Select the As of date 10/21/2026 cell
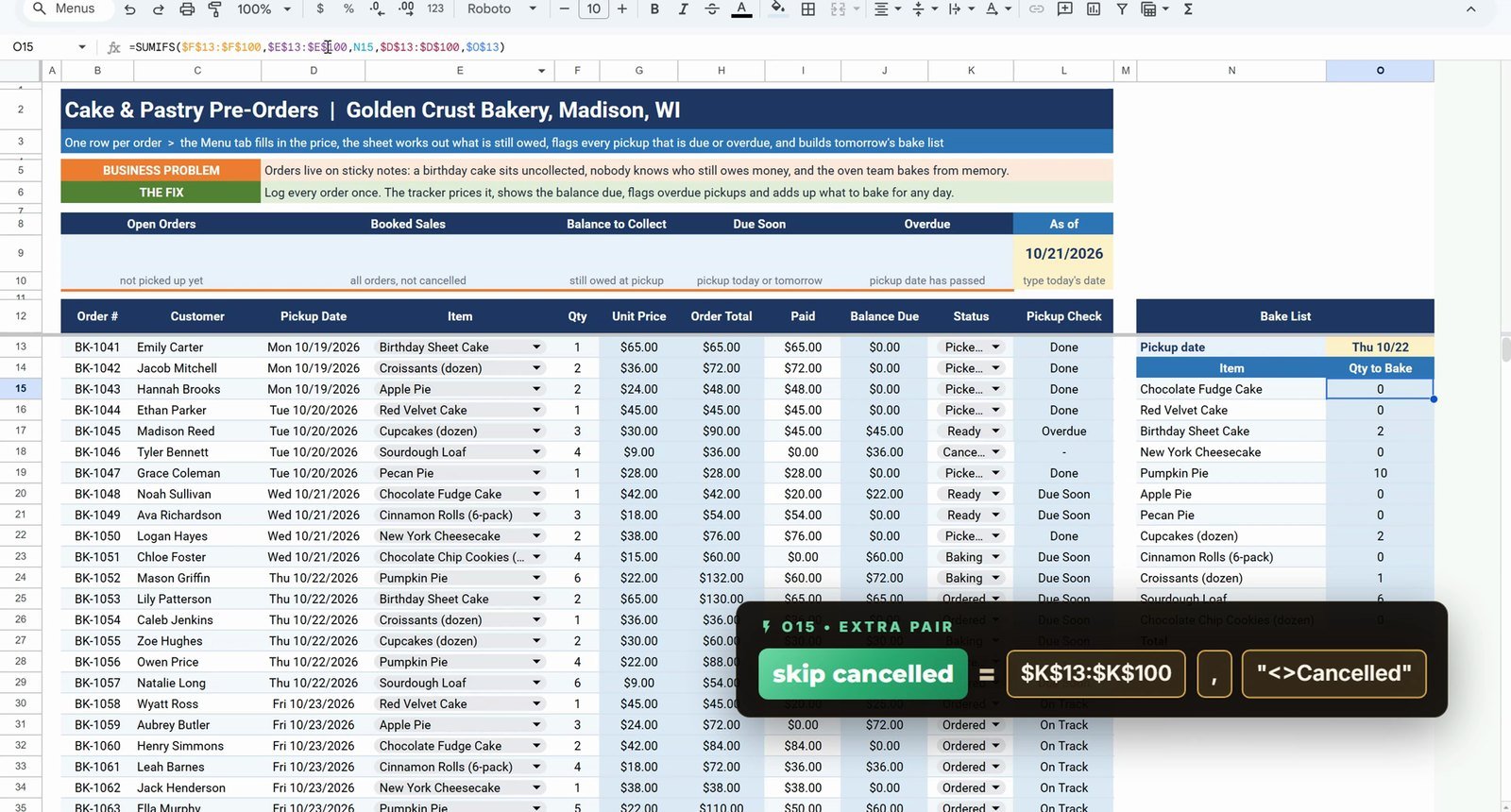 [1063, 253]
